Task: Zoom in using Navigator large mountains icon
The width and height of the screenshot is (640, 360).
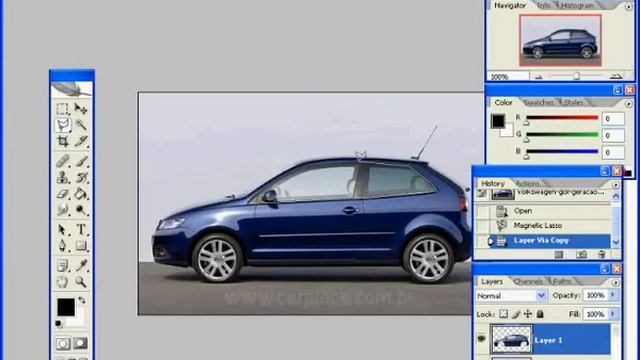Action: click(x=616, y=76)
